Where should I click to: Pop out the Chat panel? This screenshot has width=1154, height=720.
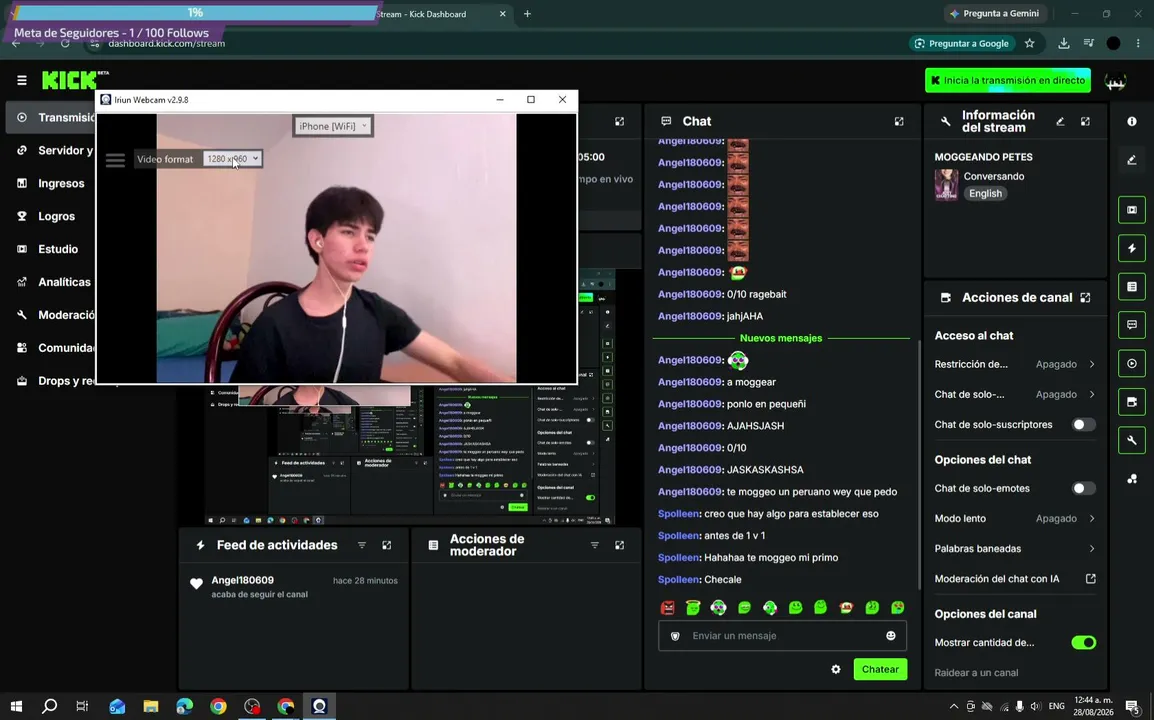pos(899,121)
